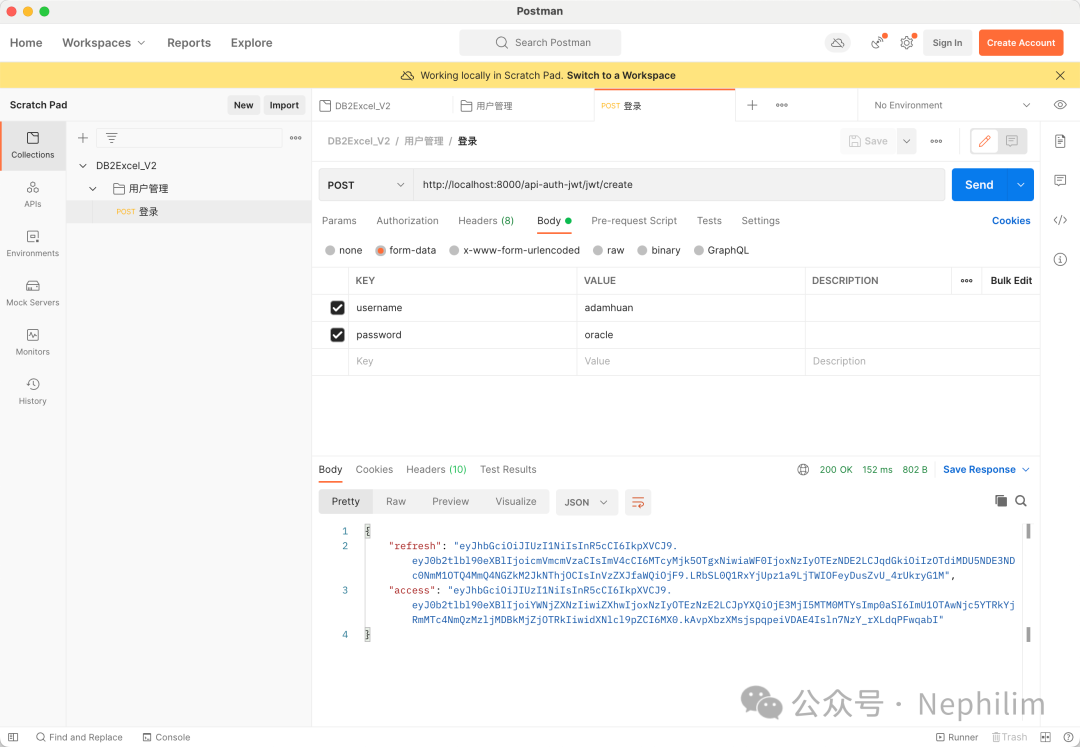1080x747 pixels.
Task: Switch to the Headers (8) request tab
Action: (x=486, y=221)
